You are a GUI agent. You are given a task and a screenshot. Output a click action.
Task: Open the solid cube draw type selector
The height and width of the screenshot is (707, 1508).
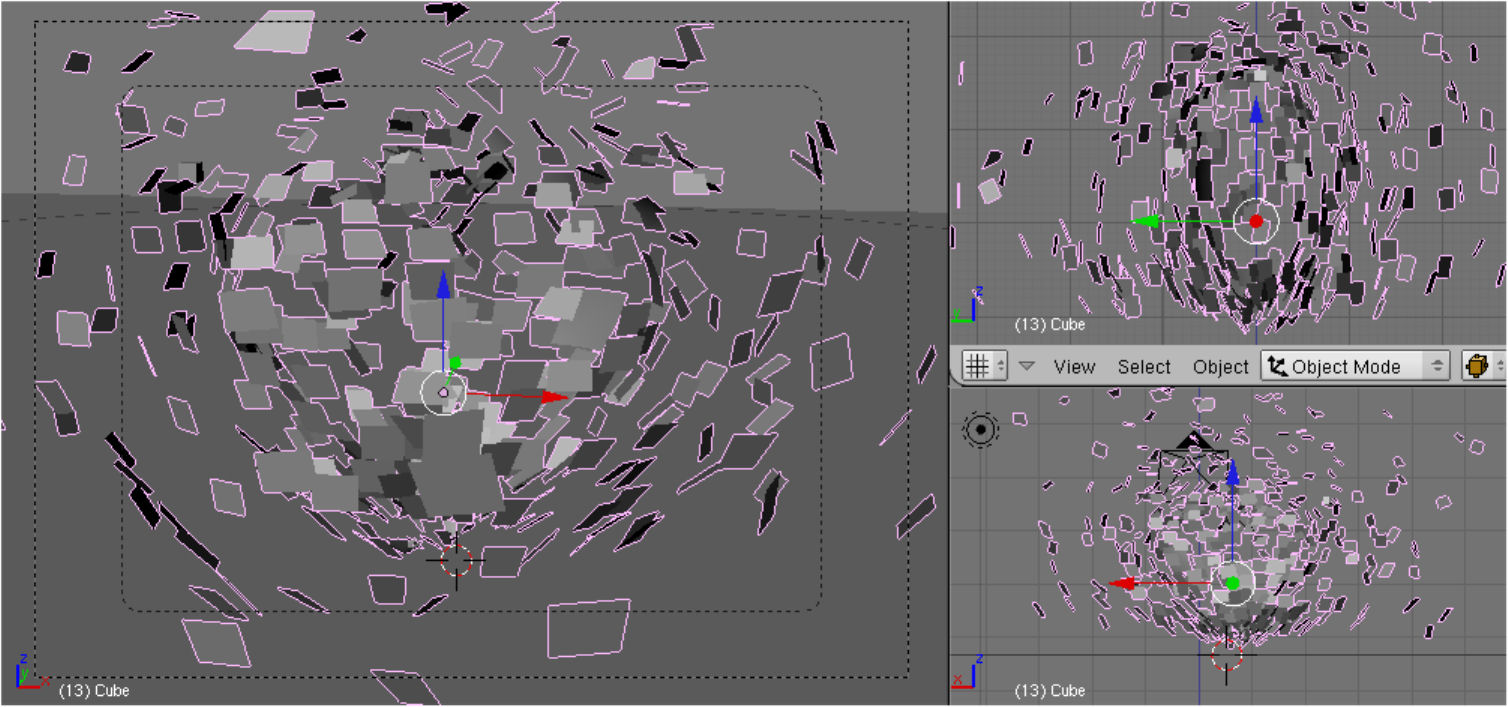(x=1480, y=367)
